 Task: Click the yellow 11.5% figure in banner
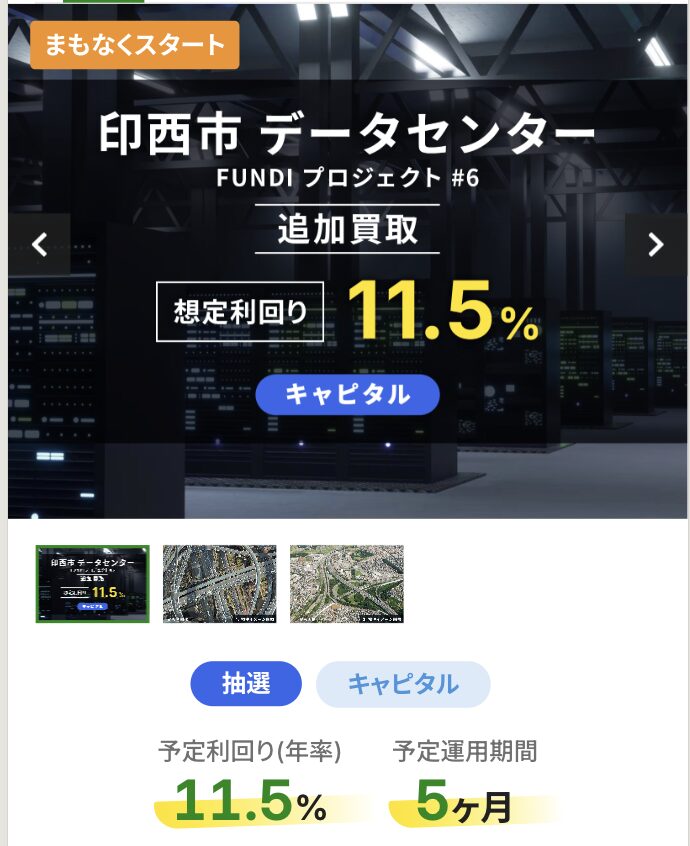click(443, 311)
